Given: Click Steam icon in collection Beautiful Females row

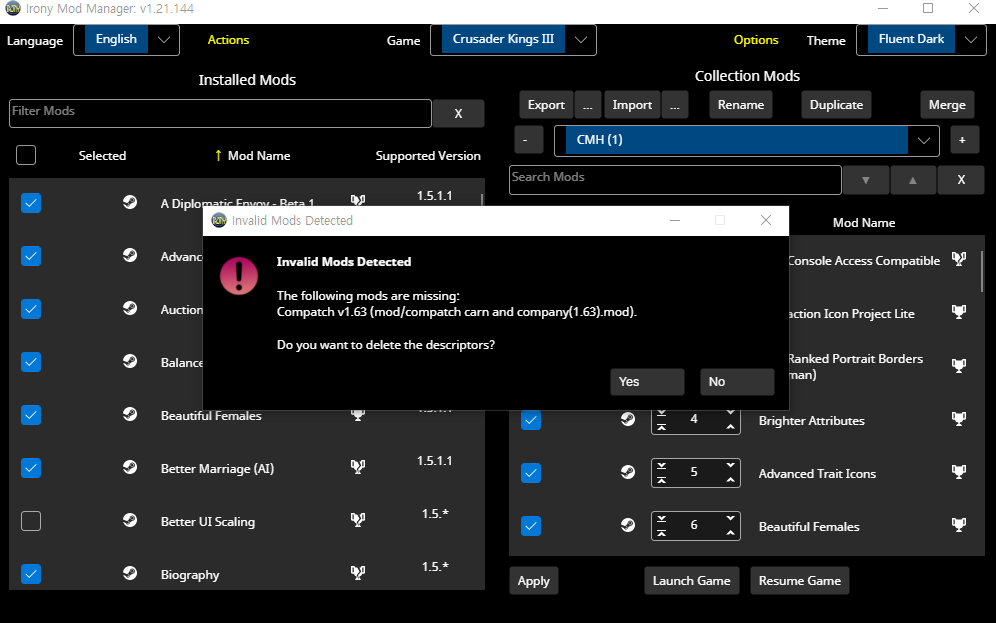Looking at the screenshot, I should tap(628, 525).
